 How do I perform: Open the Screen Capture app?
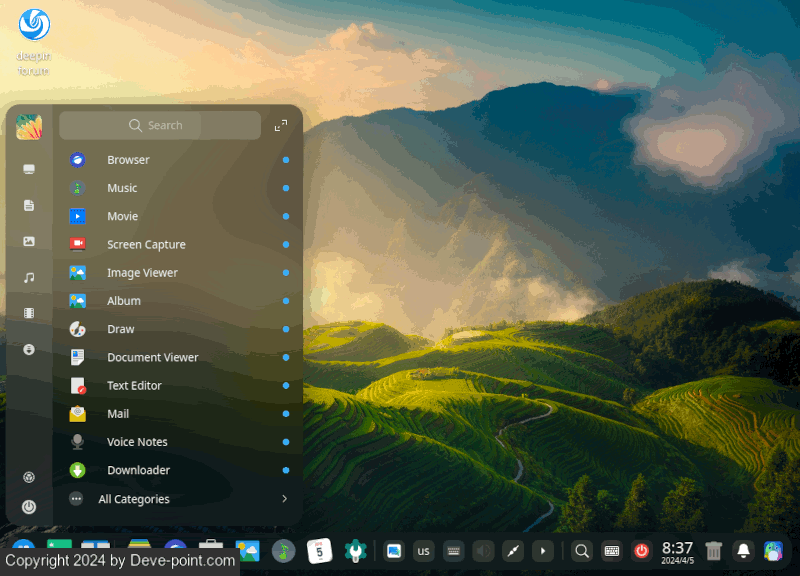[x=146, y=245]
